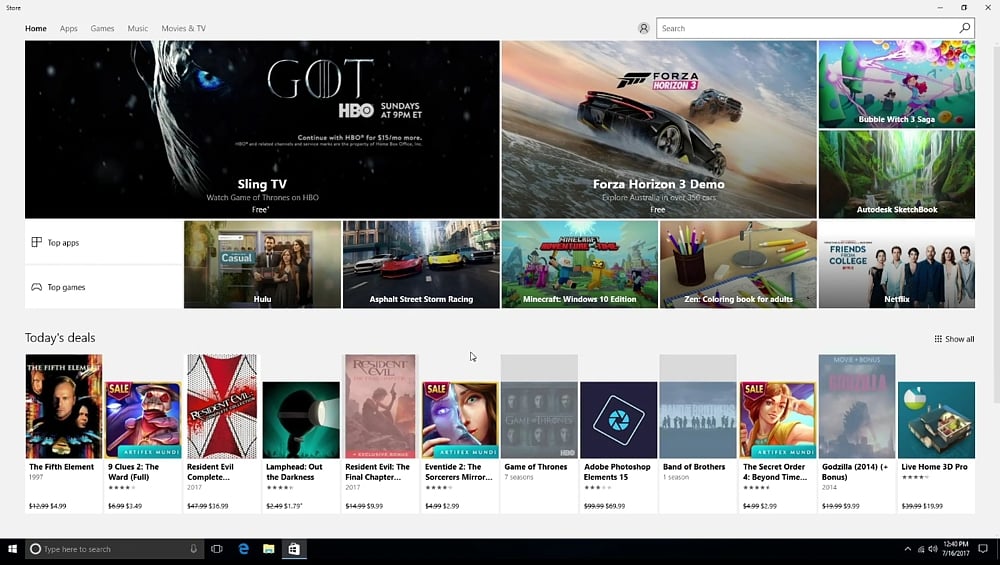Open the Forza Horizon 3 Demo banner
Image resolution: width=1000 pixels, height=565 pixels.
pos(659,129)
